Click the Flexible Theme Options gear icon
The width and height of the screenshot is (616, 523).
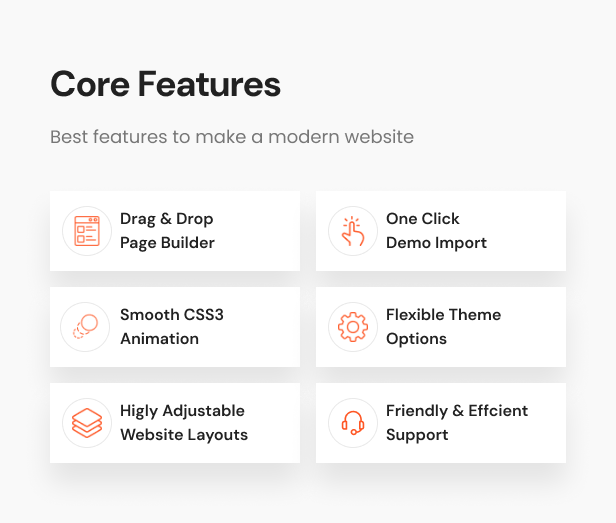[x=353, y=327]
